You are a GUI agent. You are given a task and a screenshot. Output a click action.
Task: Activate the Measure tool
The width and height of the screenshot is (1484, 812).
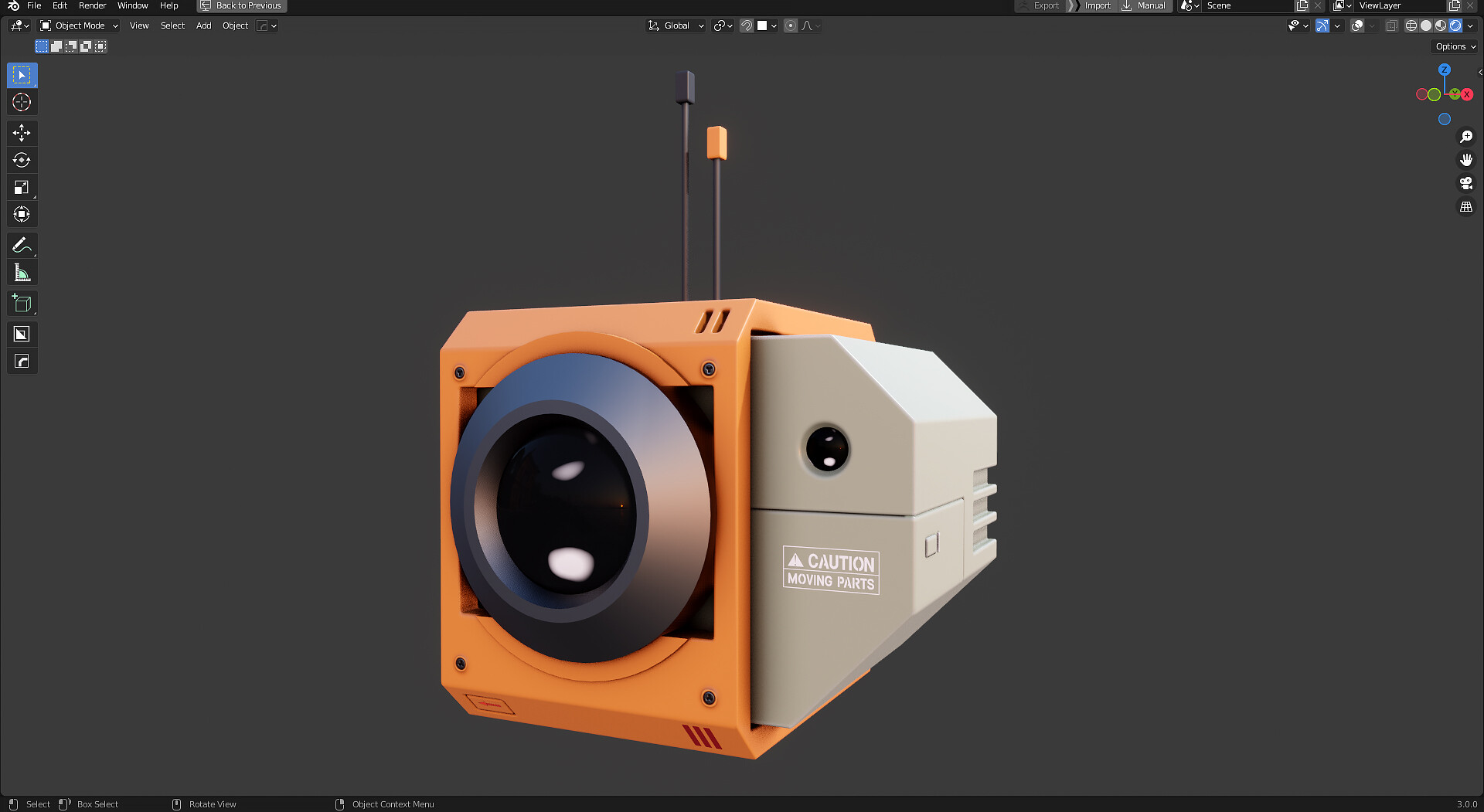tap(22, 272)
